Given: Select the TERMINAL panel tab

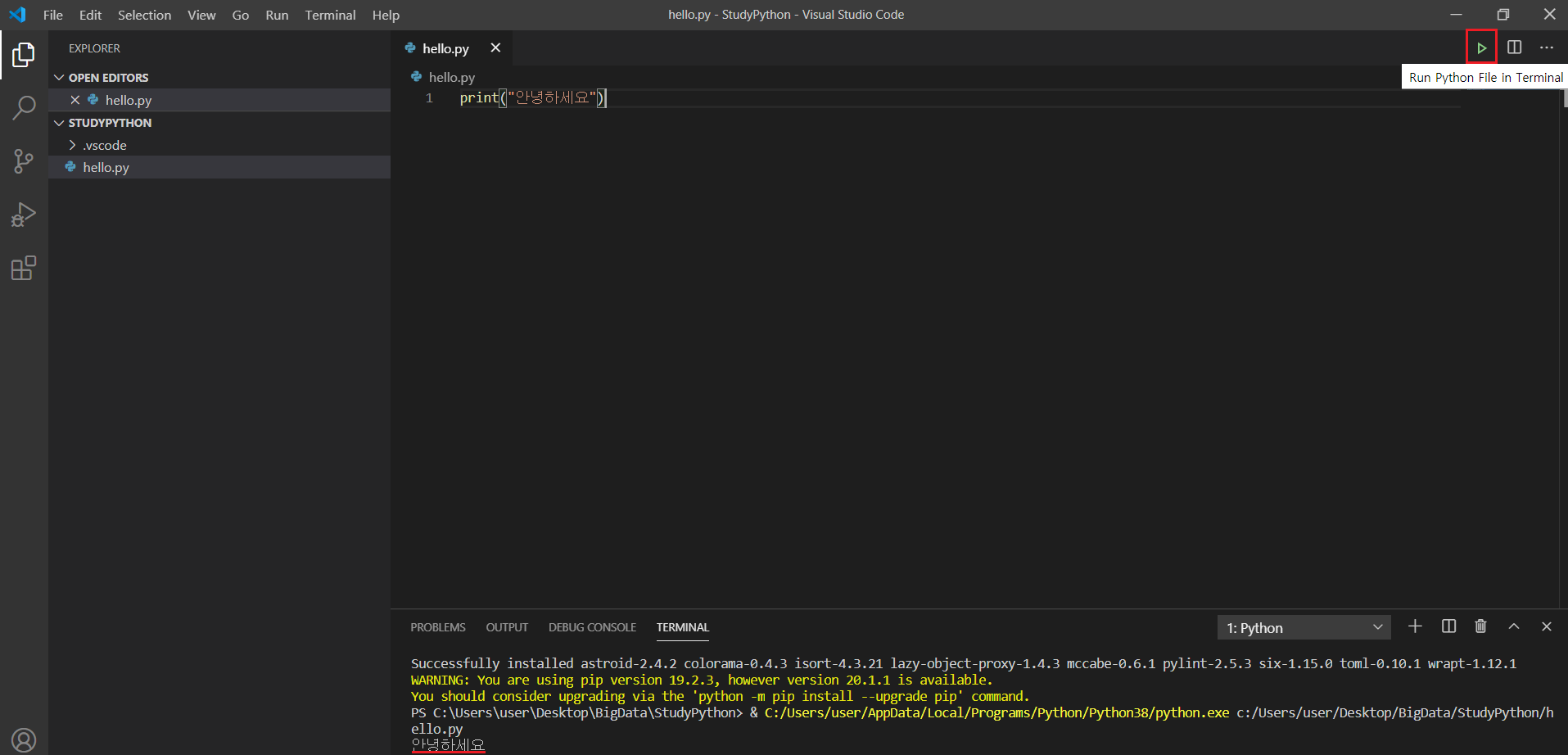Looking at the screenshot, I should [x=682, y=627].
